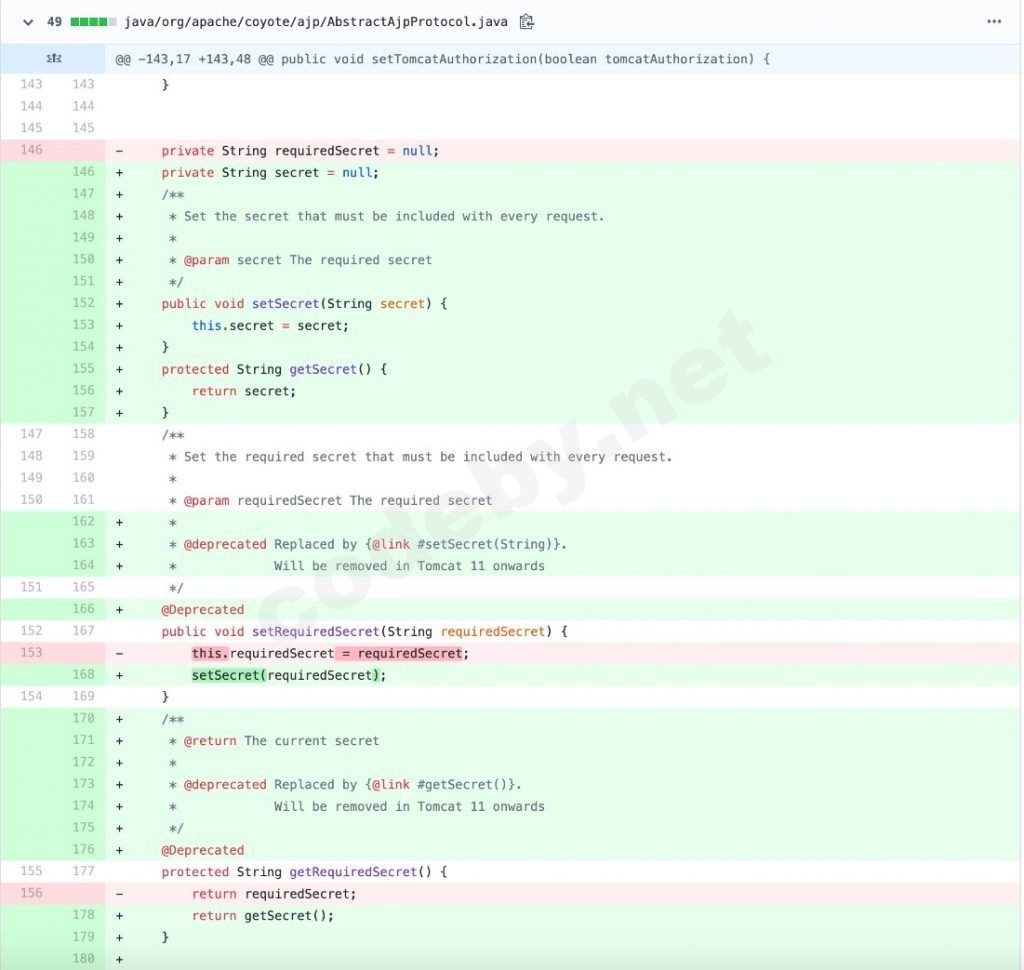Image resolution: width=1024 pixels, height=970 pixels.
Task: Select new line number 179
Action: coord(83,937)
